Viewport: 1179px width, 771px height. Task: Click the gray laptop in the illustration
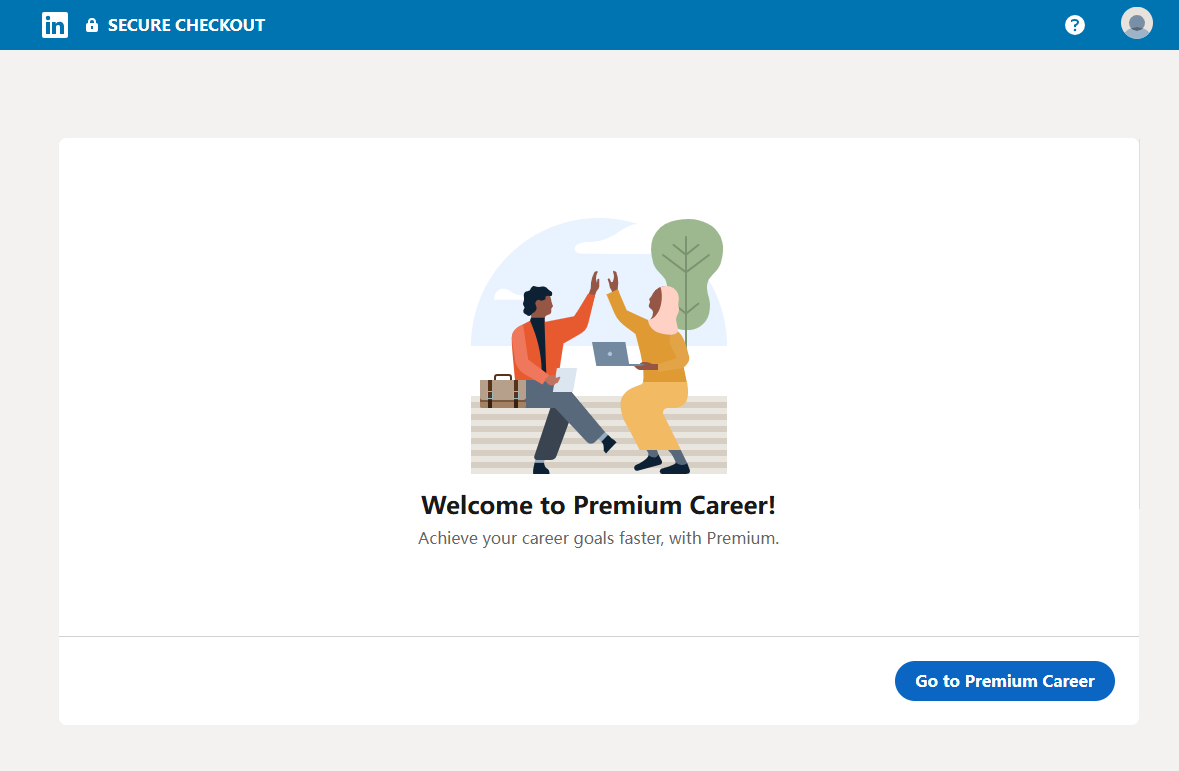tap(611, 354)
